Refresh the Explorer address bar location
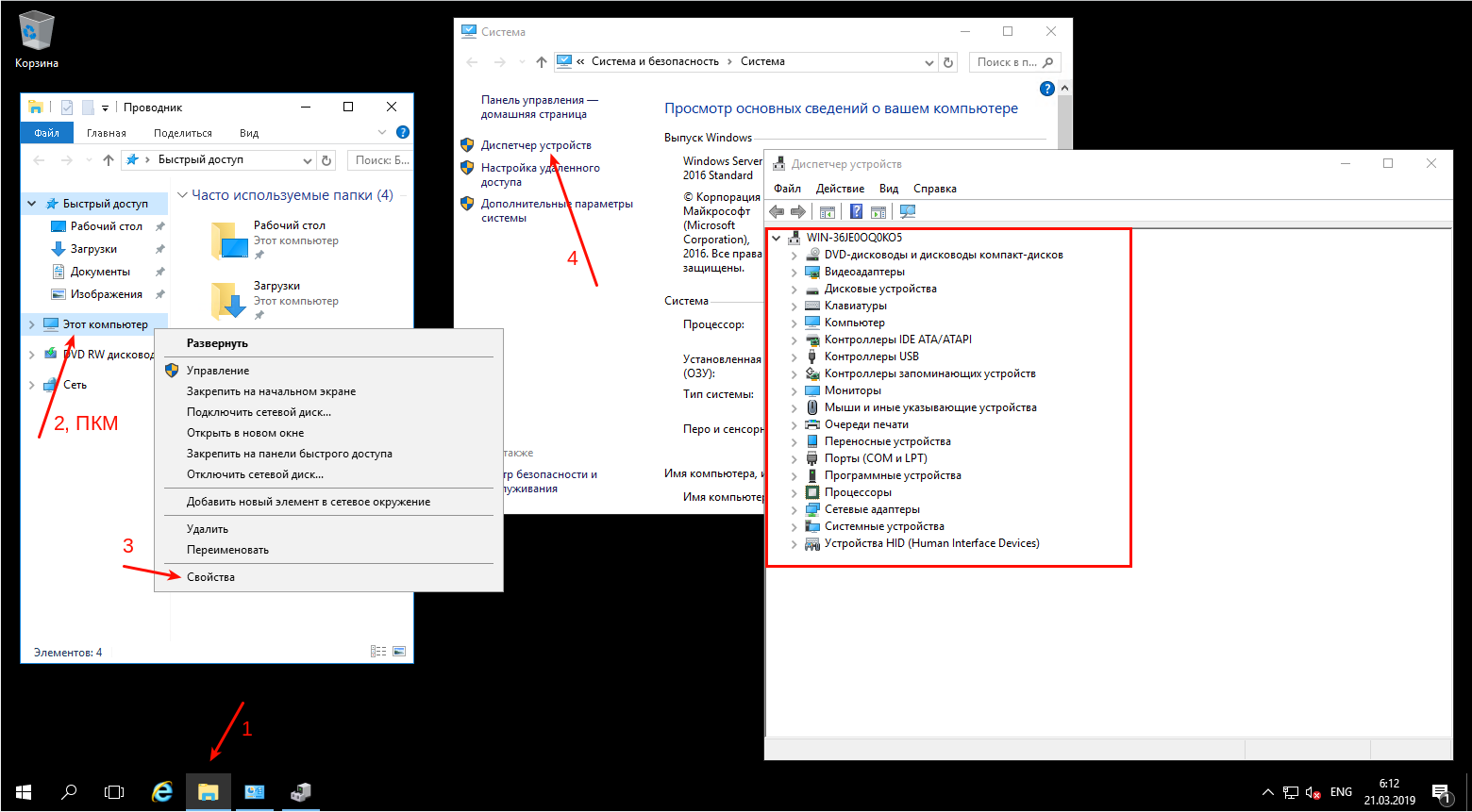 (x=326, y=160)
